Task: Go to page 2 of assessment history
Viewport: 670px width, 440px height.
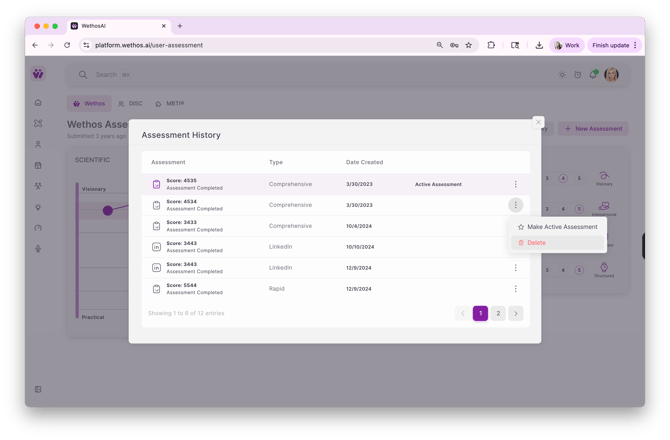Action: click(498, 313)
